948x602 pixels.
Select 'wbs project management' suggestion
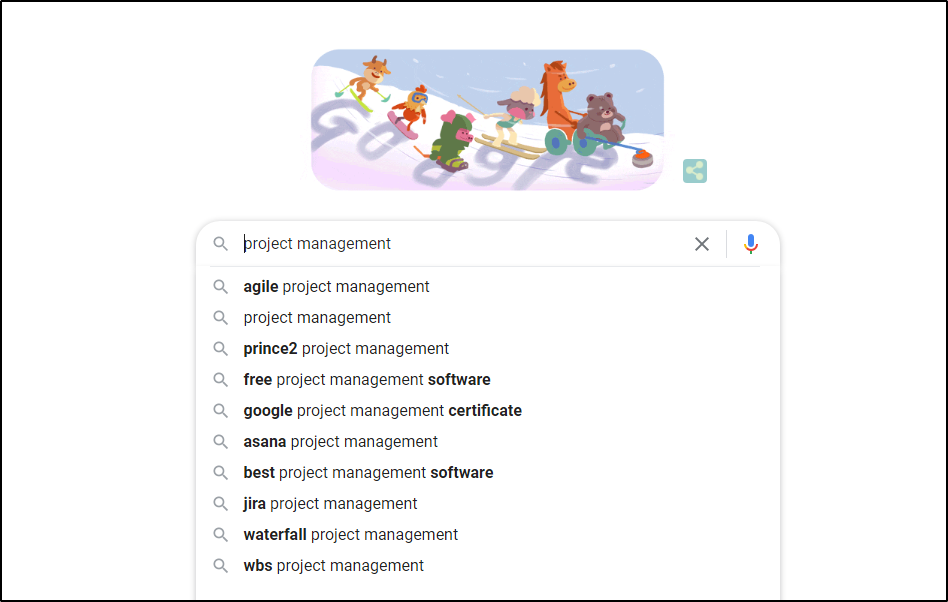click(x=333, y=566)
